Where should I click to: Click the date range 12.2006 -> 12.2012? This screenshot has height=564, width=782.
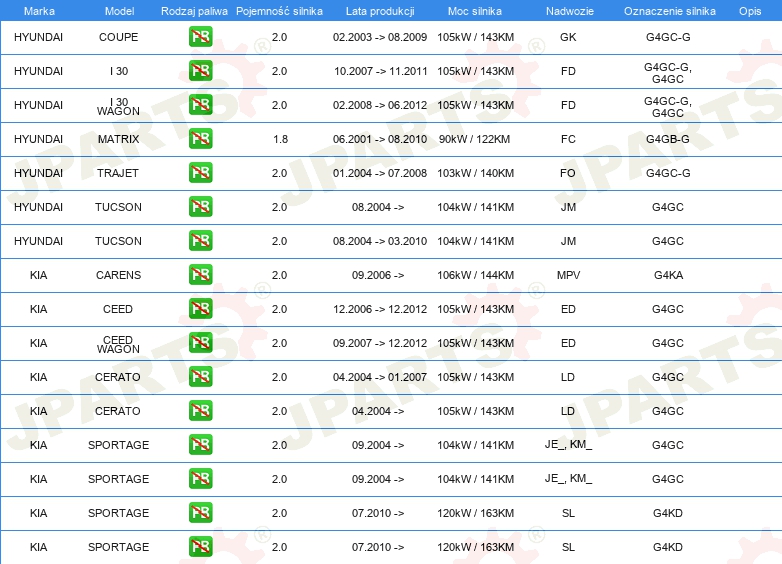[x=380, y=309]
